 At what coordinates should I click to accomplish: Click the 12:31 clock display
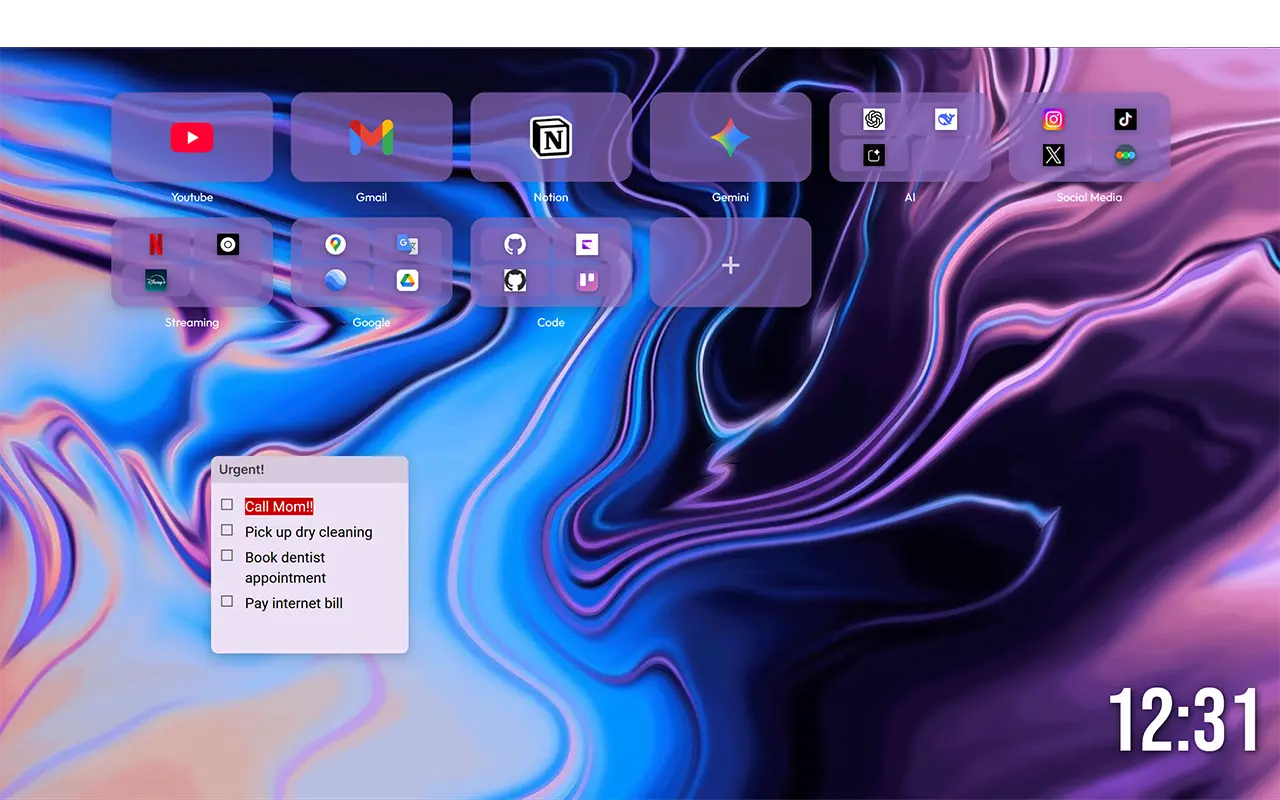(x=1184, y=720)
